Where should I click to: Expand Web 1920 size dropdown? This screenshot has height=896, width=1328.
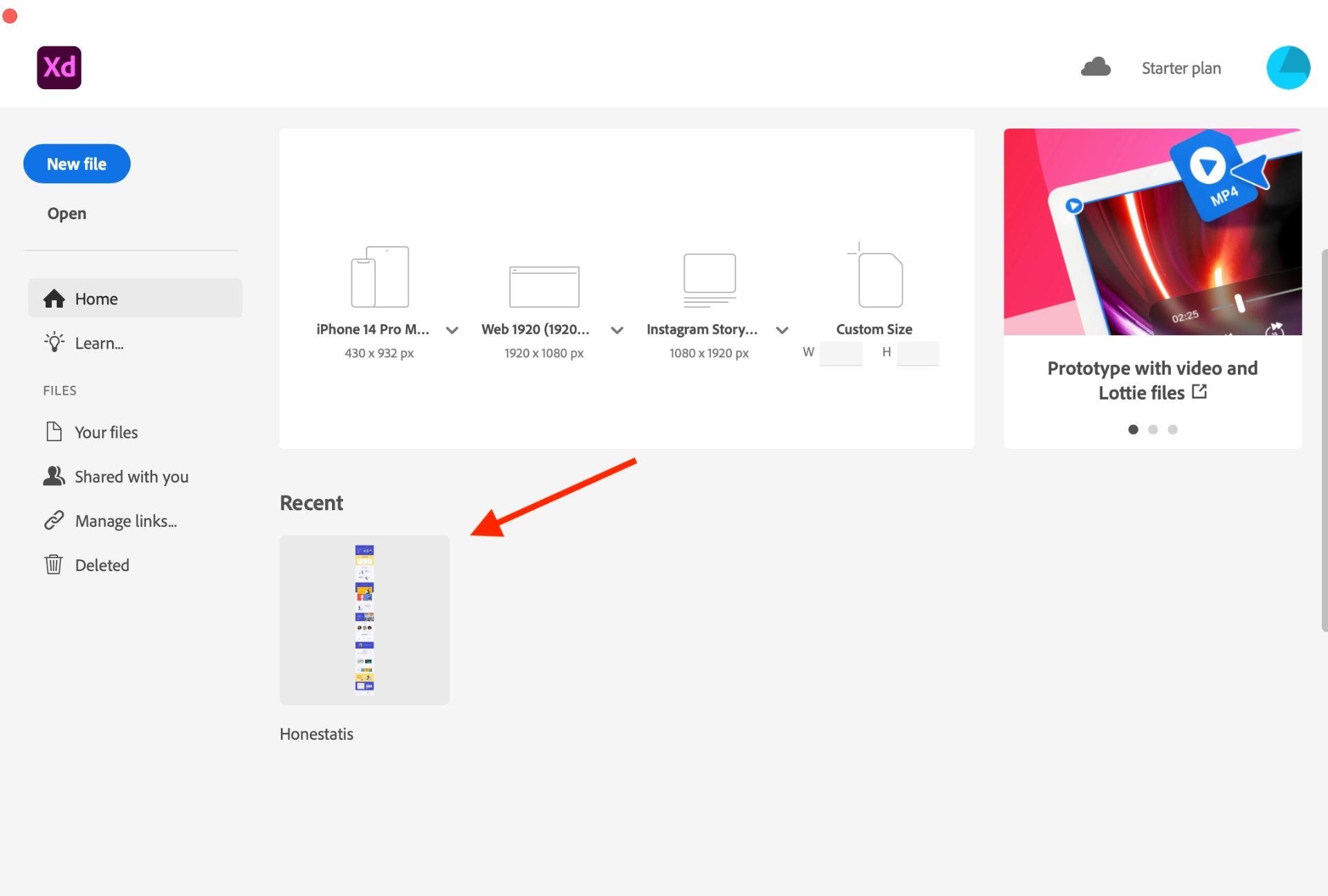coord(618,330)
